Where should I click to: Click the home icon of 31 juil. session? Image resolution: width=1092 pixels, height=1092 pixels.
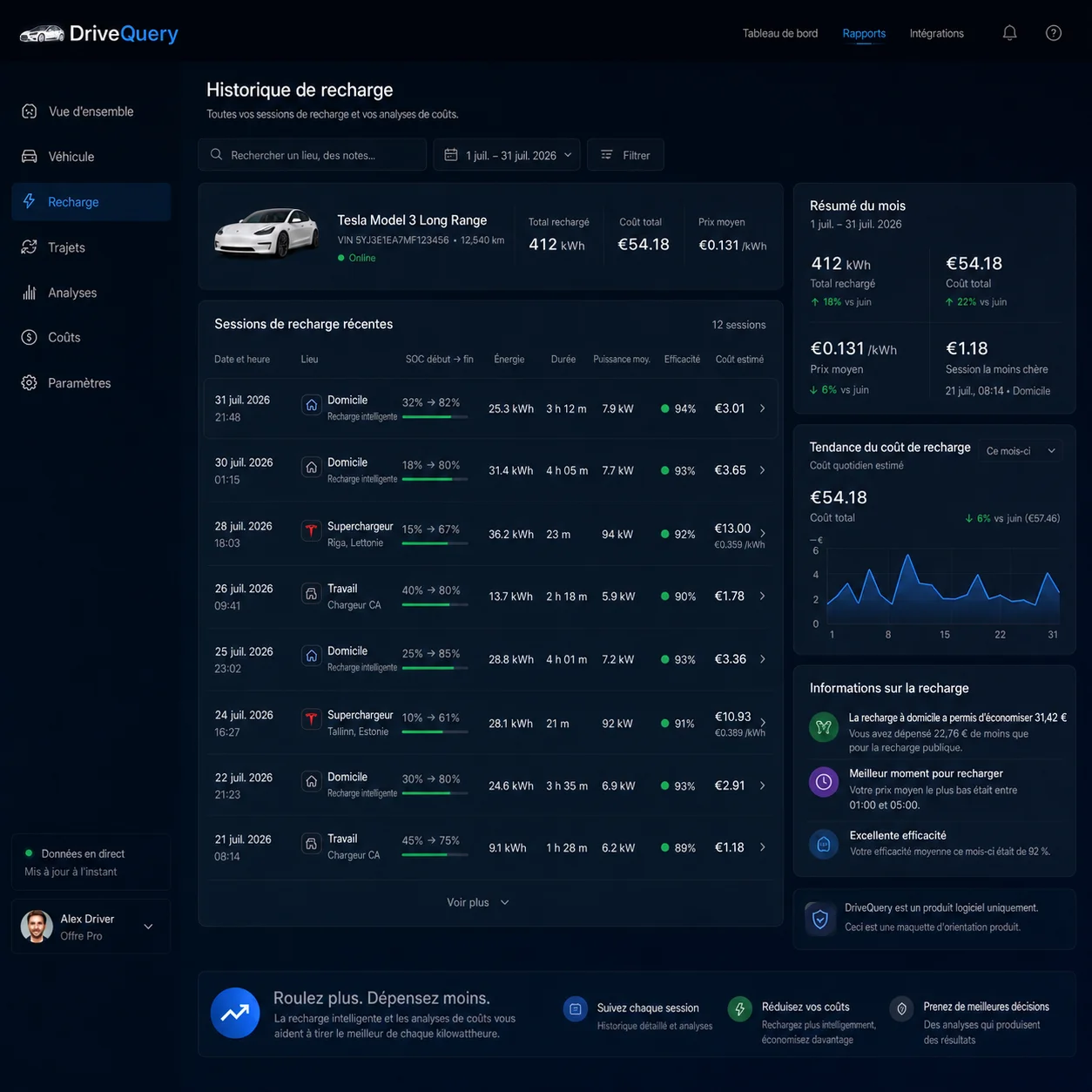point(311,405)
